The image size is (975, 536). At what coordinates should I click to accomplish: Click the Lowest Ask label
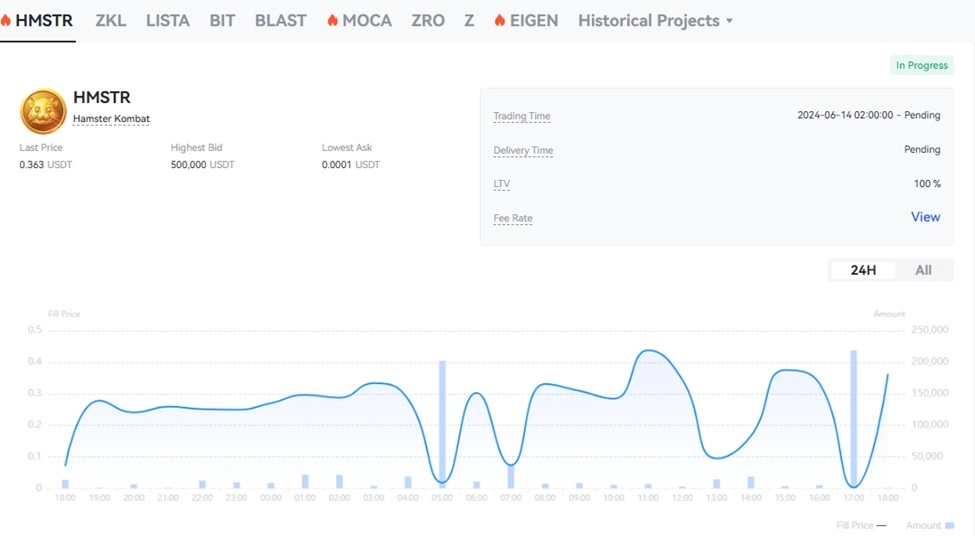(347, 147)
